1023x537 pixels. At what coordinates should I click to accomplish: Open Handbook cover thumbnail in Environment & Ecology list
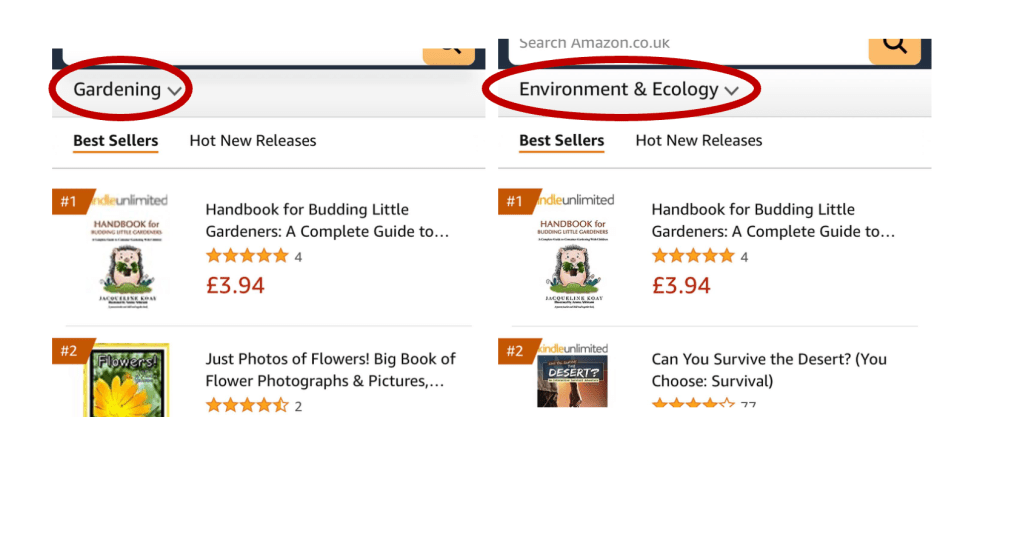571,258
